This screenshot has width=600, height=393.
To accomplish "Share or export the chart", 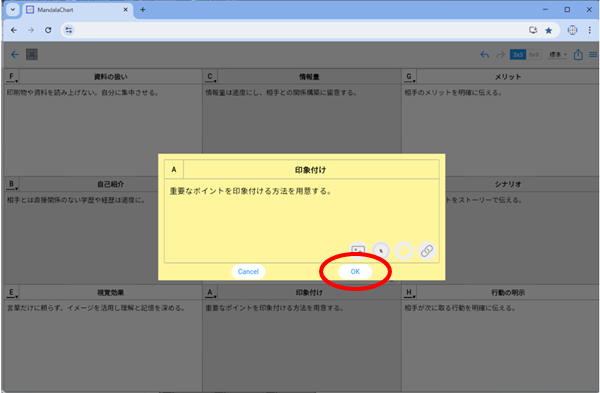I will (x=578, y=55).
